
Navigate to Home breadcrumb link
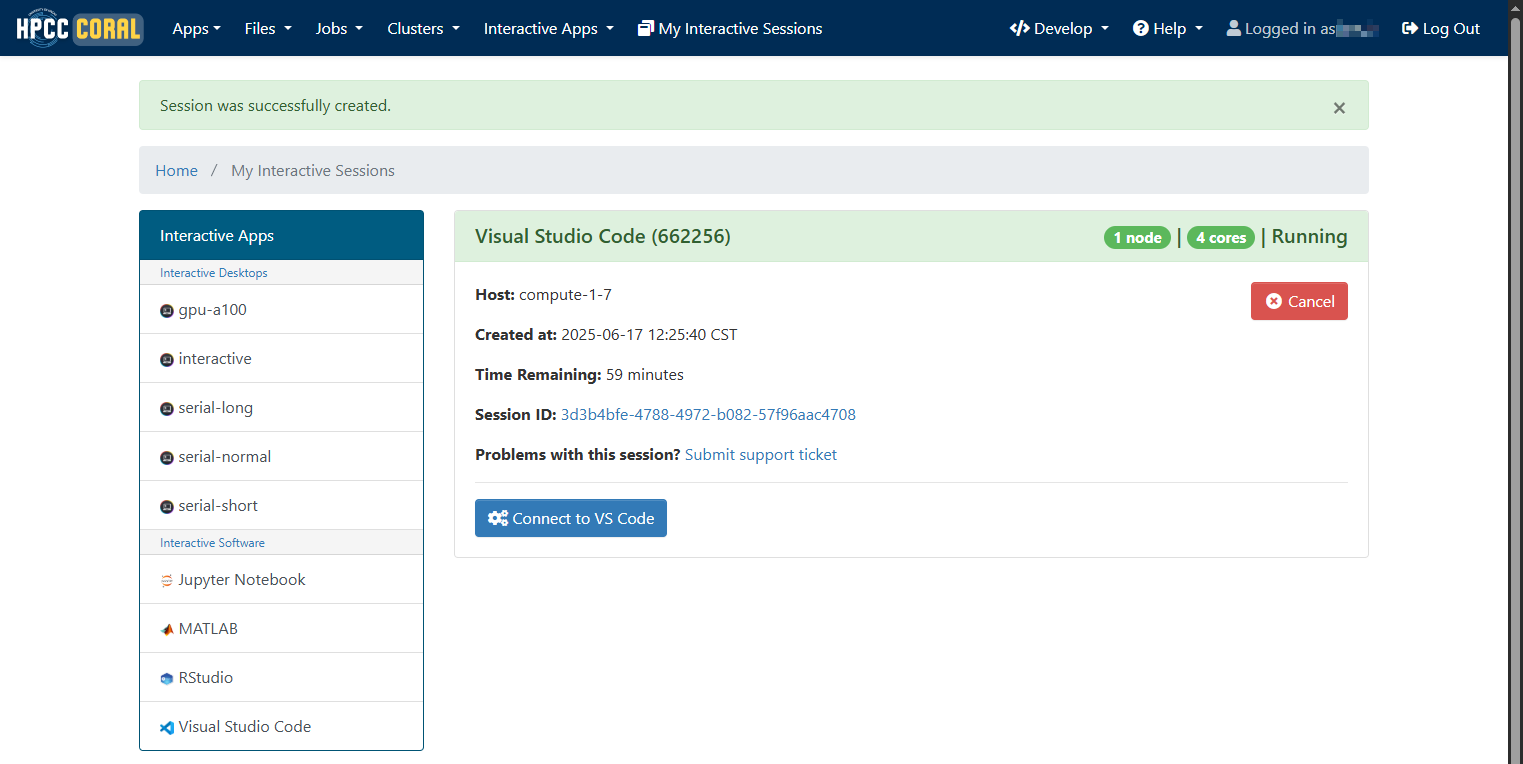click(176, 171)
